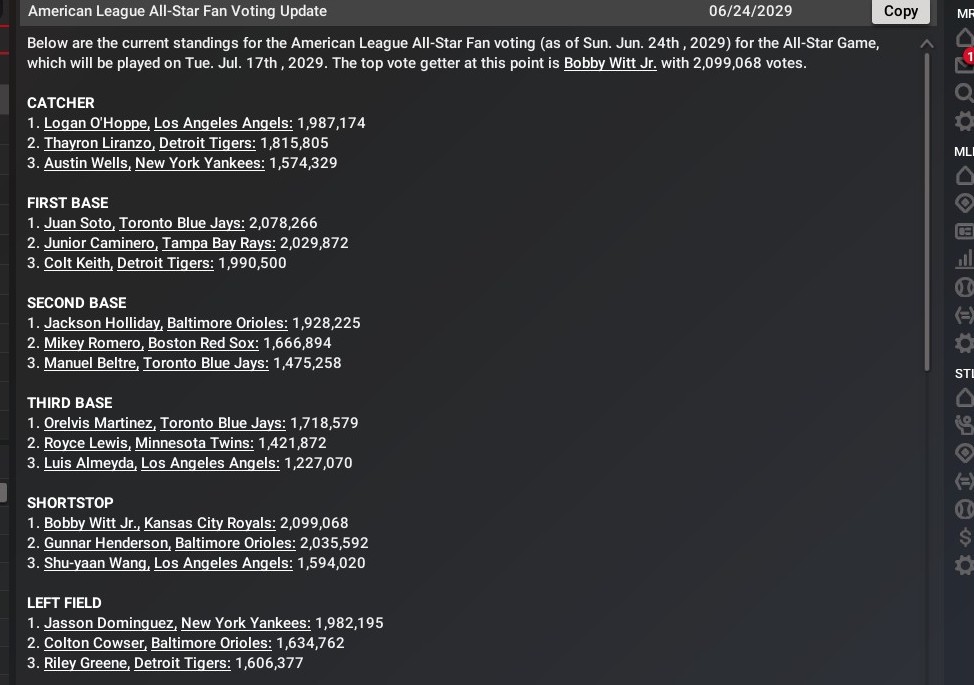Open the bar chart statistics icon
Viewport: 974px width, 685px height.
(964, 259)
